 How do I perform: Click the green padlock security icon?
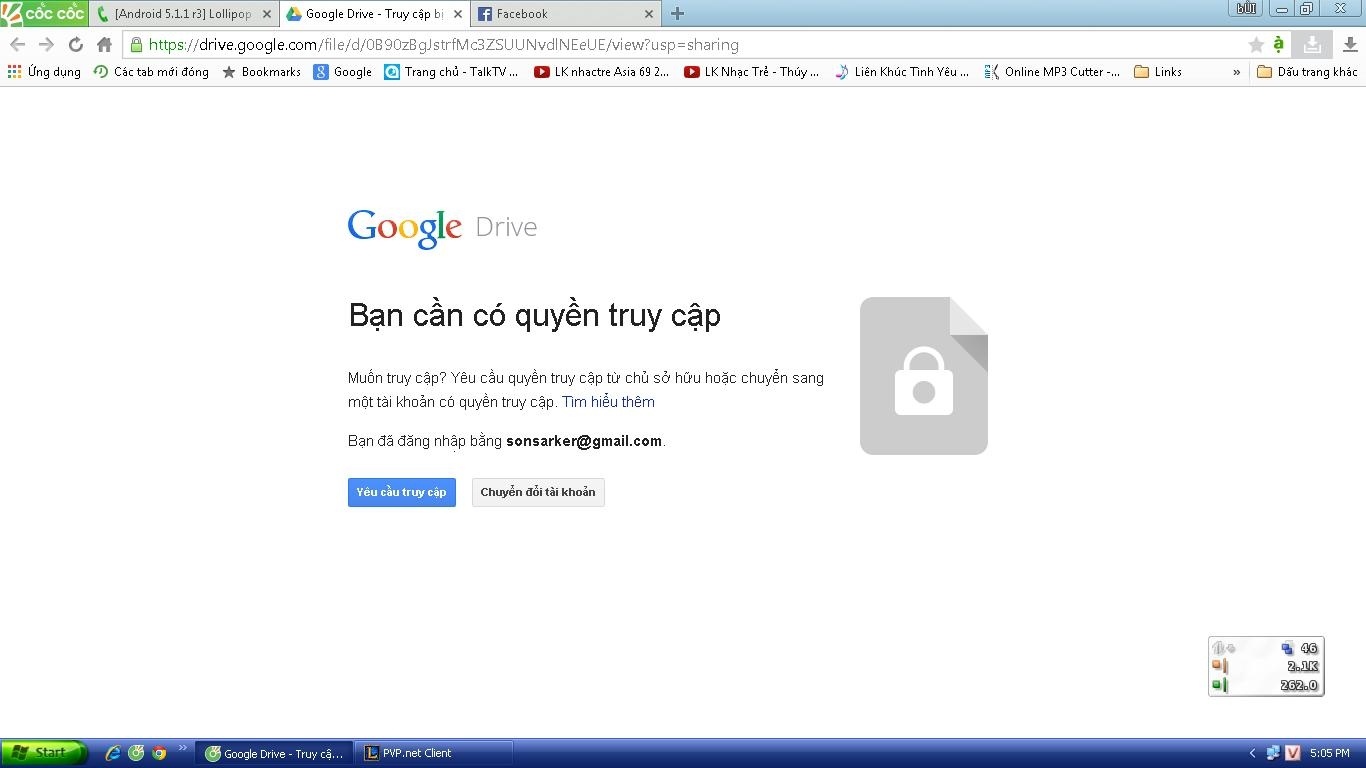[x=137, y=45]
